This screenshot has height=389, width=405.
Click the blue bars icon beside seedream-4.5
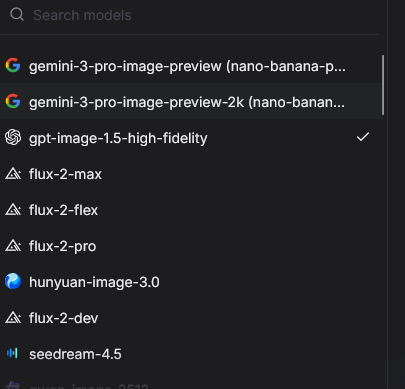tap(12, 353)
